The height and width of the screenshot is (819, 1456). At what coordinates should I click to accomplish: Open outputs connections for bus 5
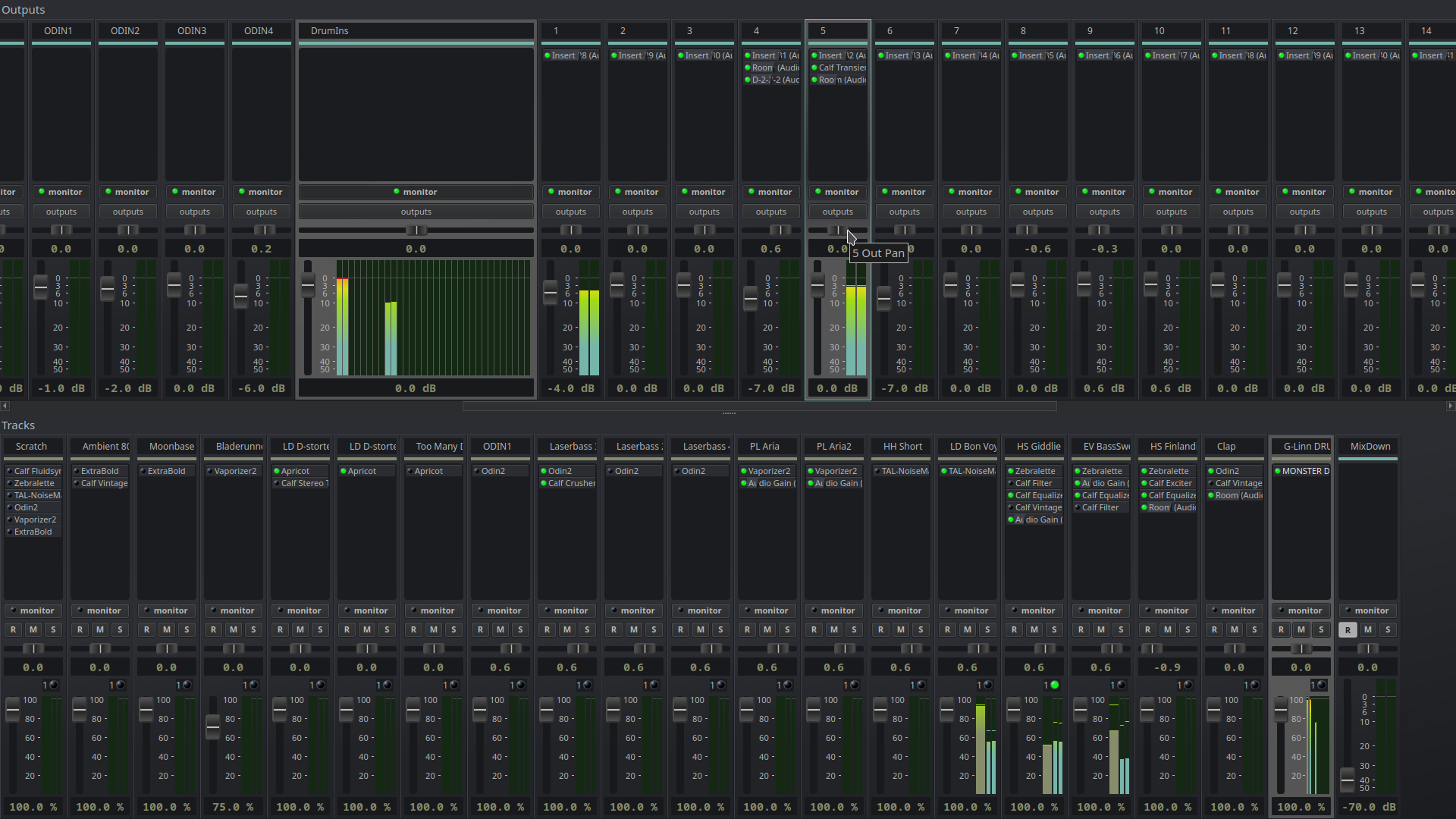coord(837,212)
